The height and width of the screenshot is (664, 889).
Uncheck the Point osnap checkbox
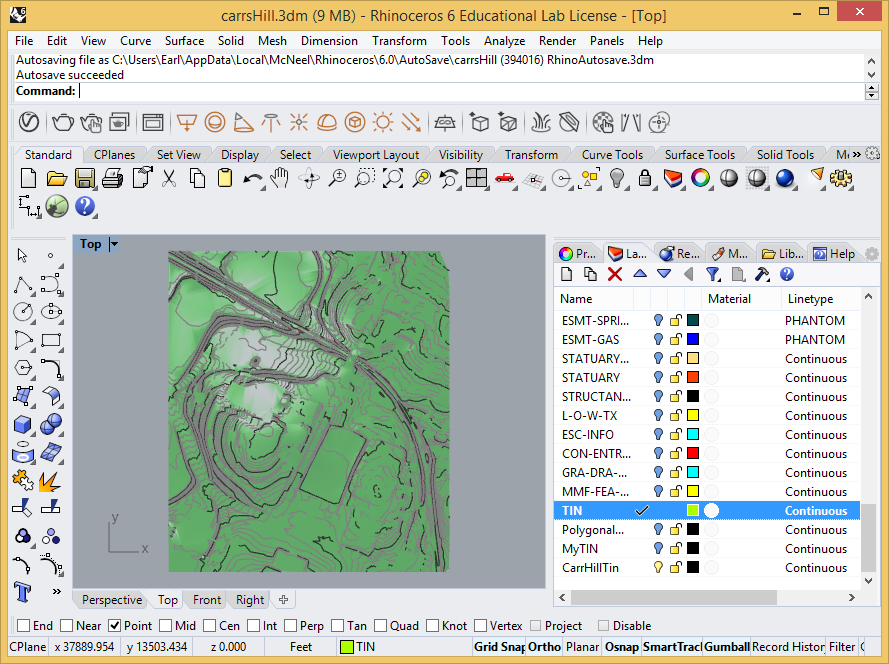[115, 625]
